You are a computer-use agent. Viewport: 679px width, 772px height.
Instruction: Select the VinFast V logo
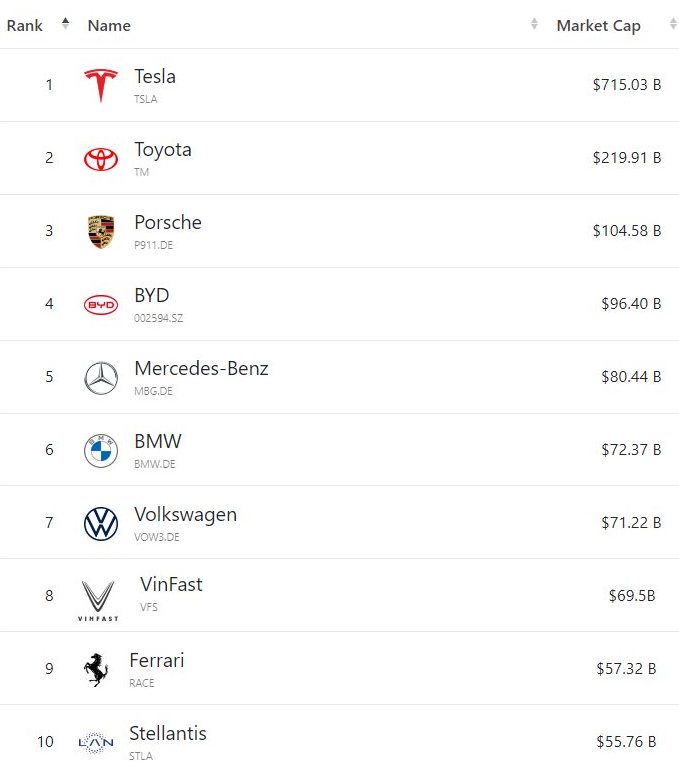98,600
